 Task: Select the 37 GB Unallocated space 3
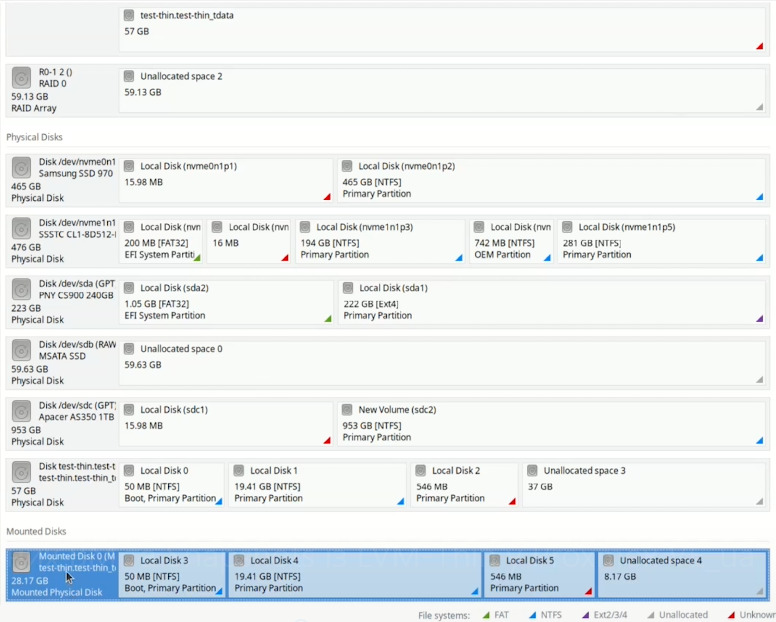point(644,484)
